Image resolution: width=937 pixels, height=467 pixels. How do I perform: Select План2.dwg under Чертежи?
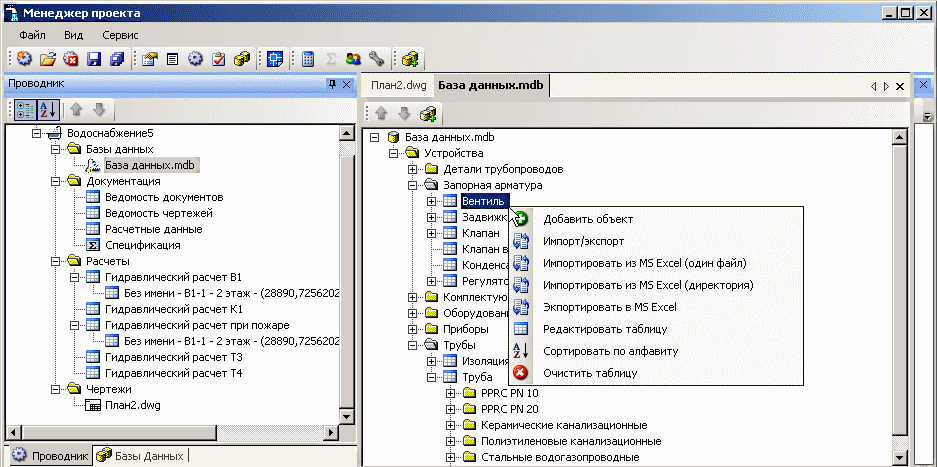click(132, 405)
